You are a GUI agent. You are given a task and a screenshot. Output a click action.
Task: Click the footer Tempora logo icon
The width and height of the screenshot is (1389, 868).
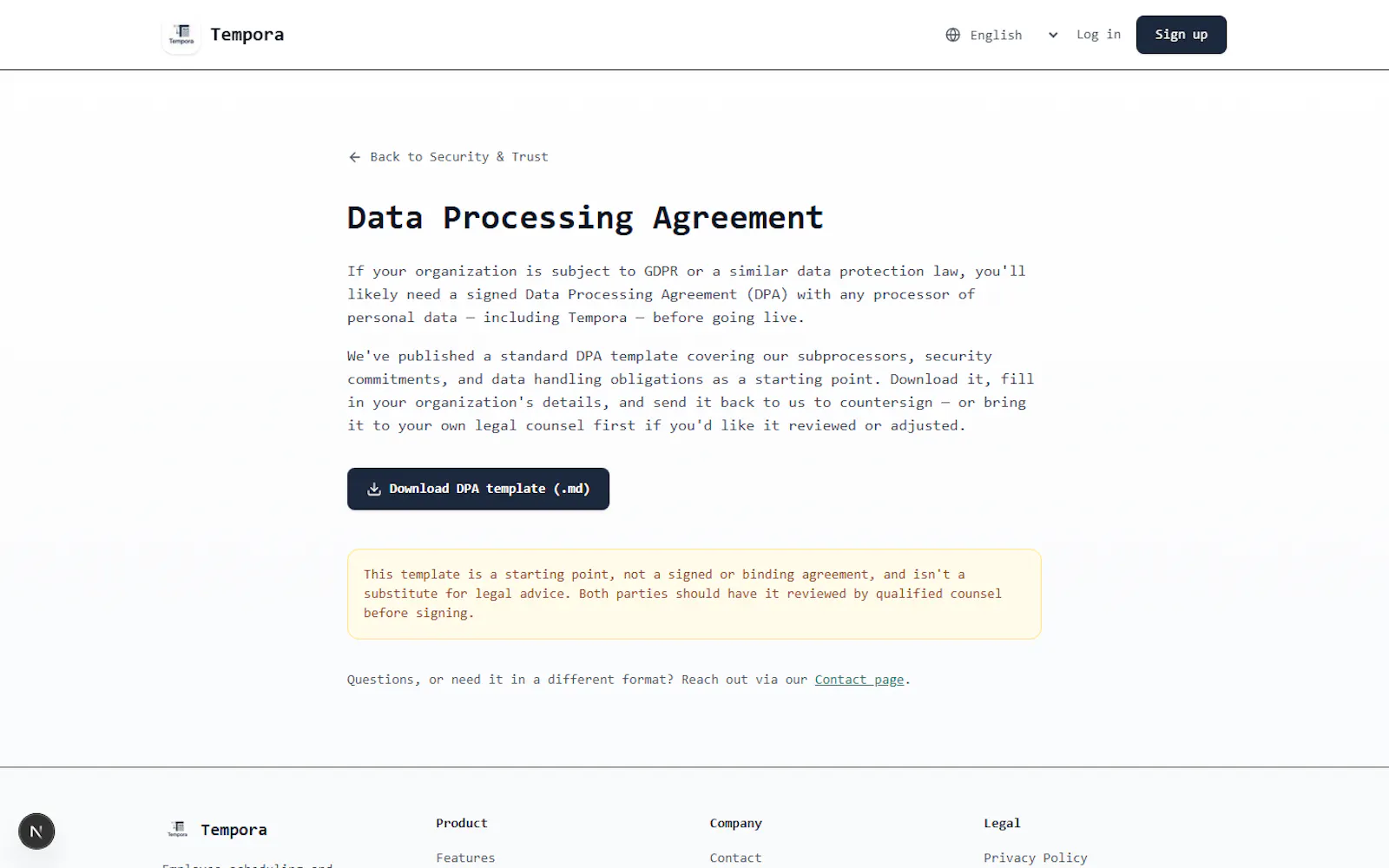(x=177, y=830)
